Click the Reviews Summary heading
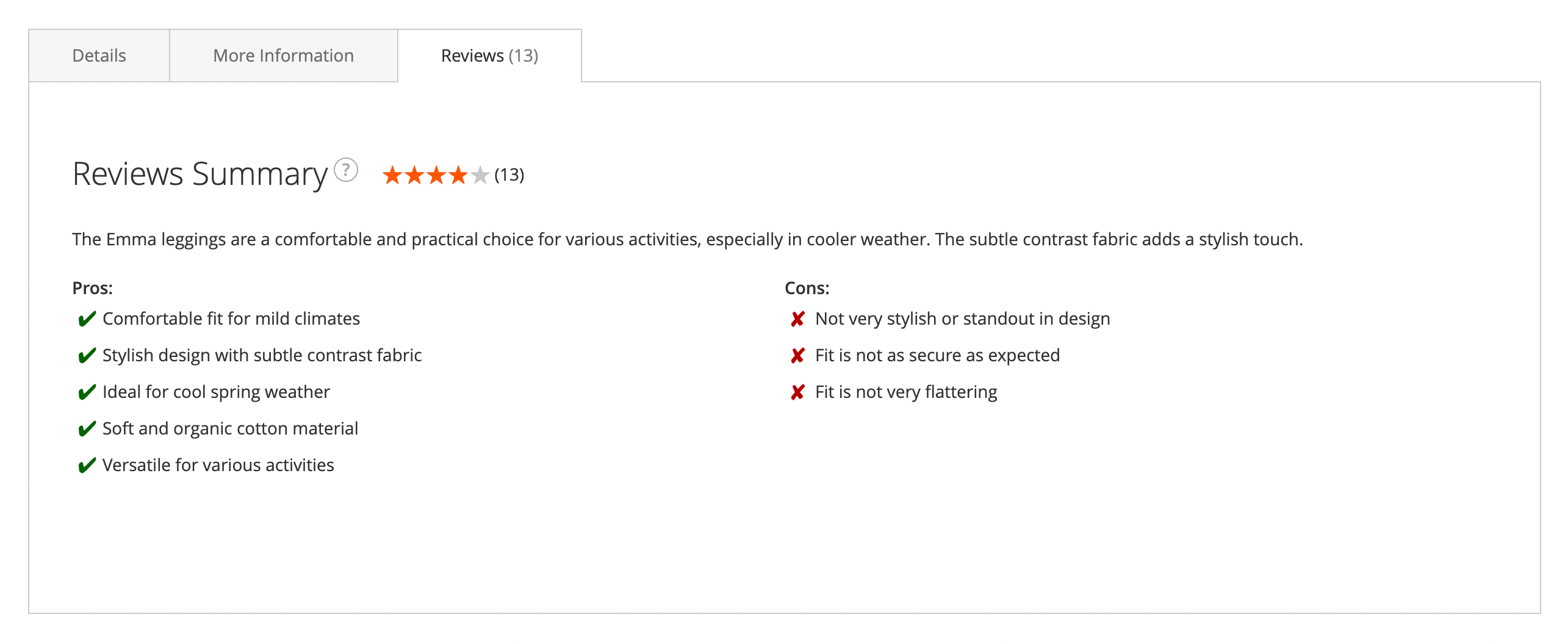The width and height of the screenshot is (1568, 642). pos(200,174)
